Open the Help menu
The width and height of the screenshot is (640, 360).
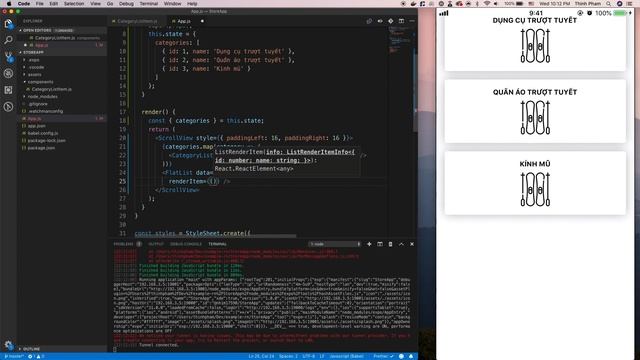click(192, 4)
